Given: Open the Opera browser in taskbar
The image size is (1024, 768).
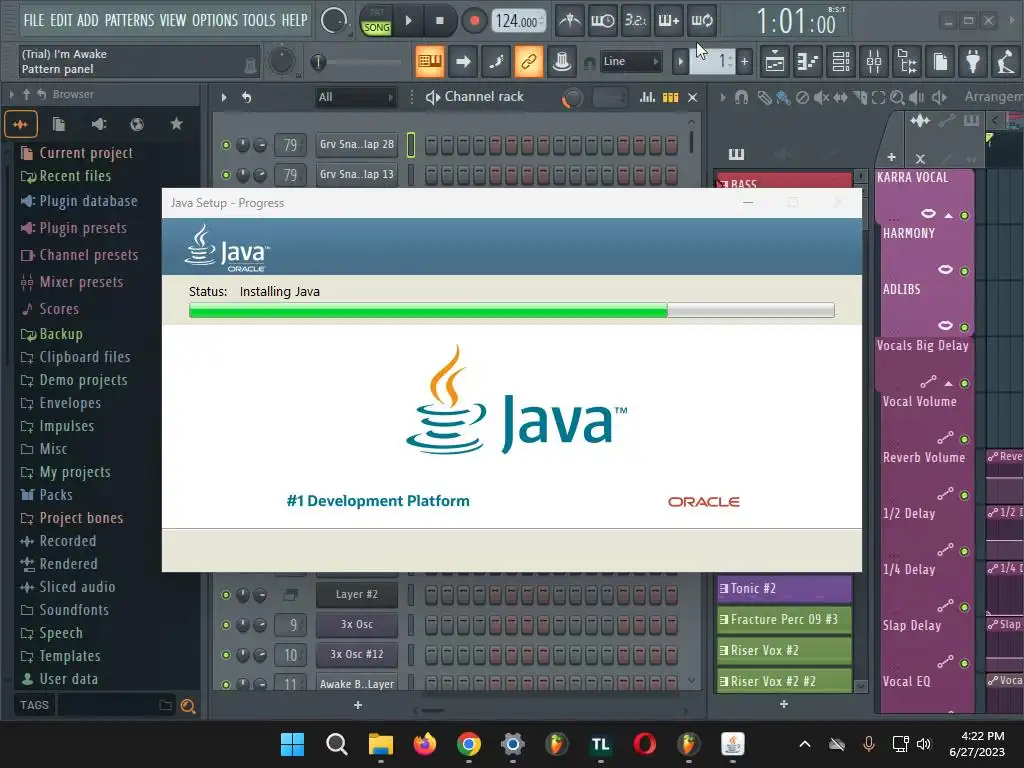Looking at the screenshot, I should tap(645, 744).
